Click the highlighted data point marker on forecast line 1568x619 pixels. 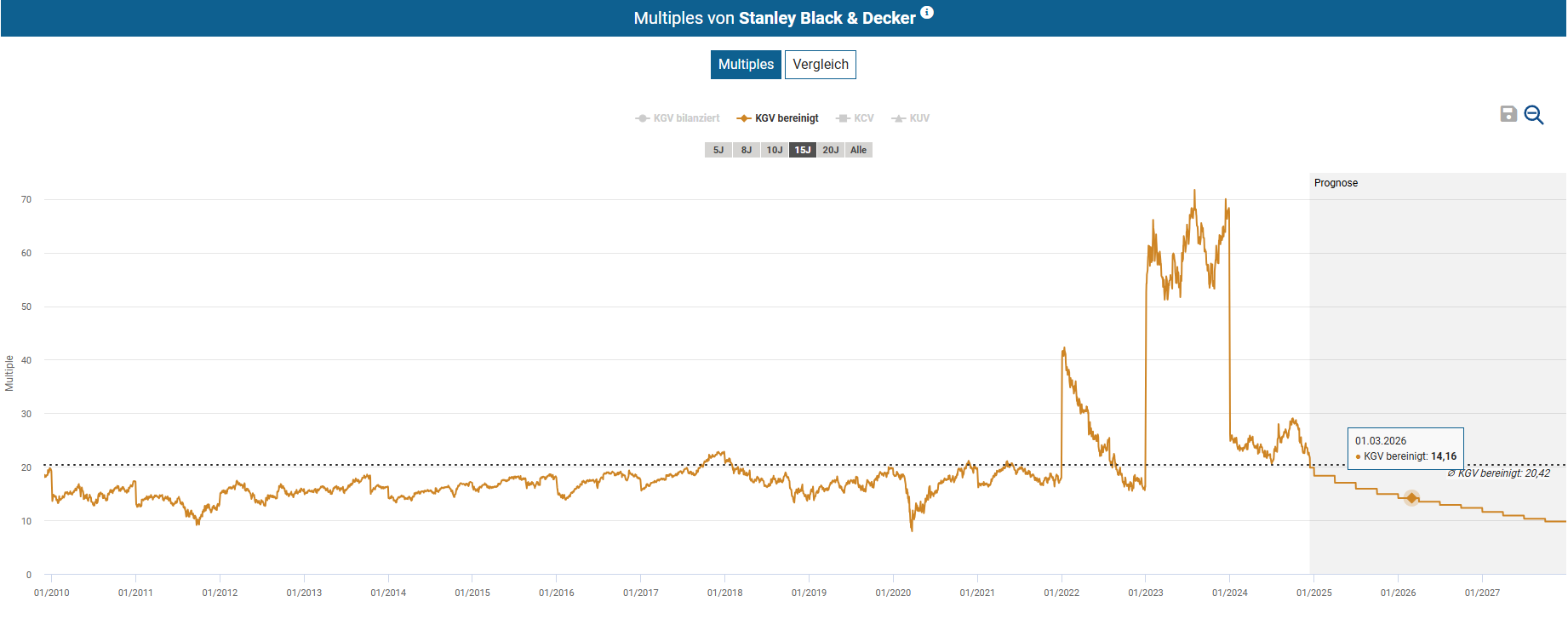coord(1411,498)
